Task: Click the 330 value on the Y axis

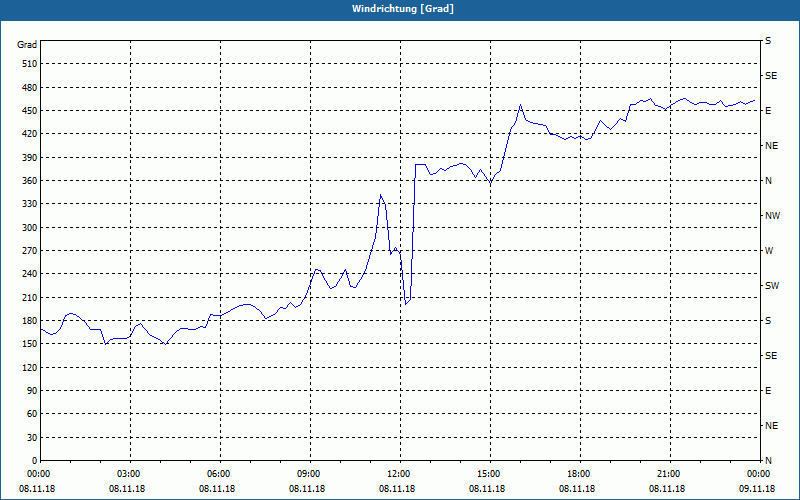Action: point(30,204)
